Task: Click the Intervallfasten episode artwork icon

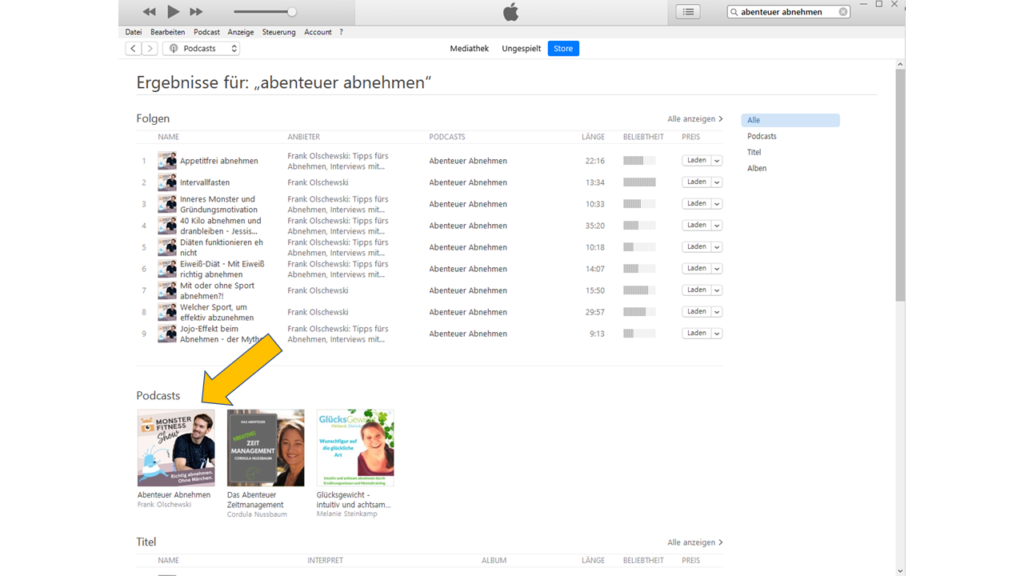Action: 167,182
